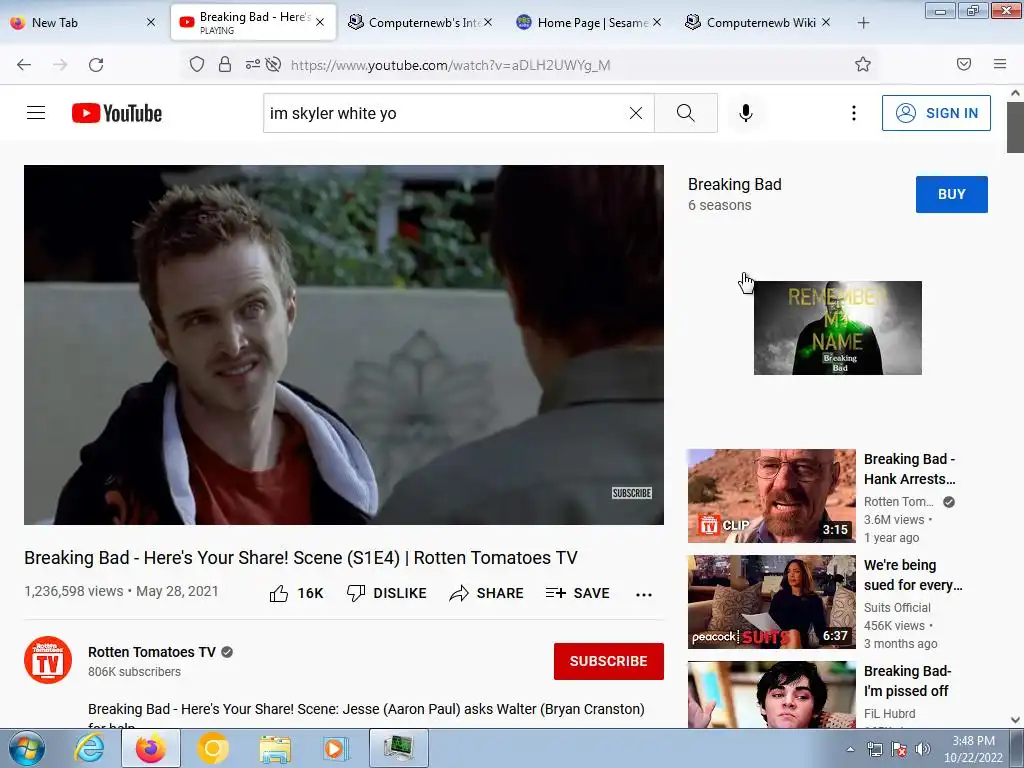Open Rotten Tomatoes TV channel avatar
The image size is (1024, 768).
(x=48, y=660)
